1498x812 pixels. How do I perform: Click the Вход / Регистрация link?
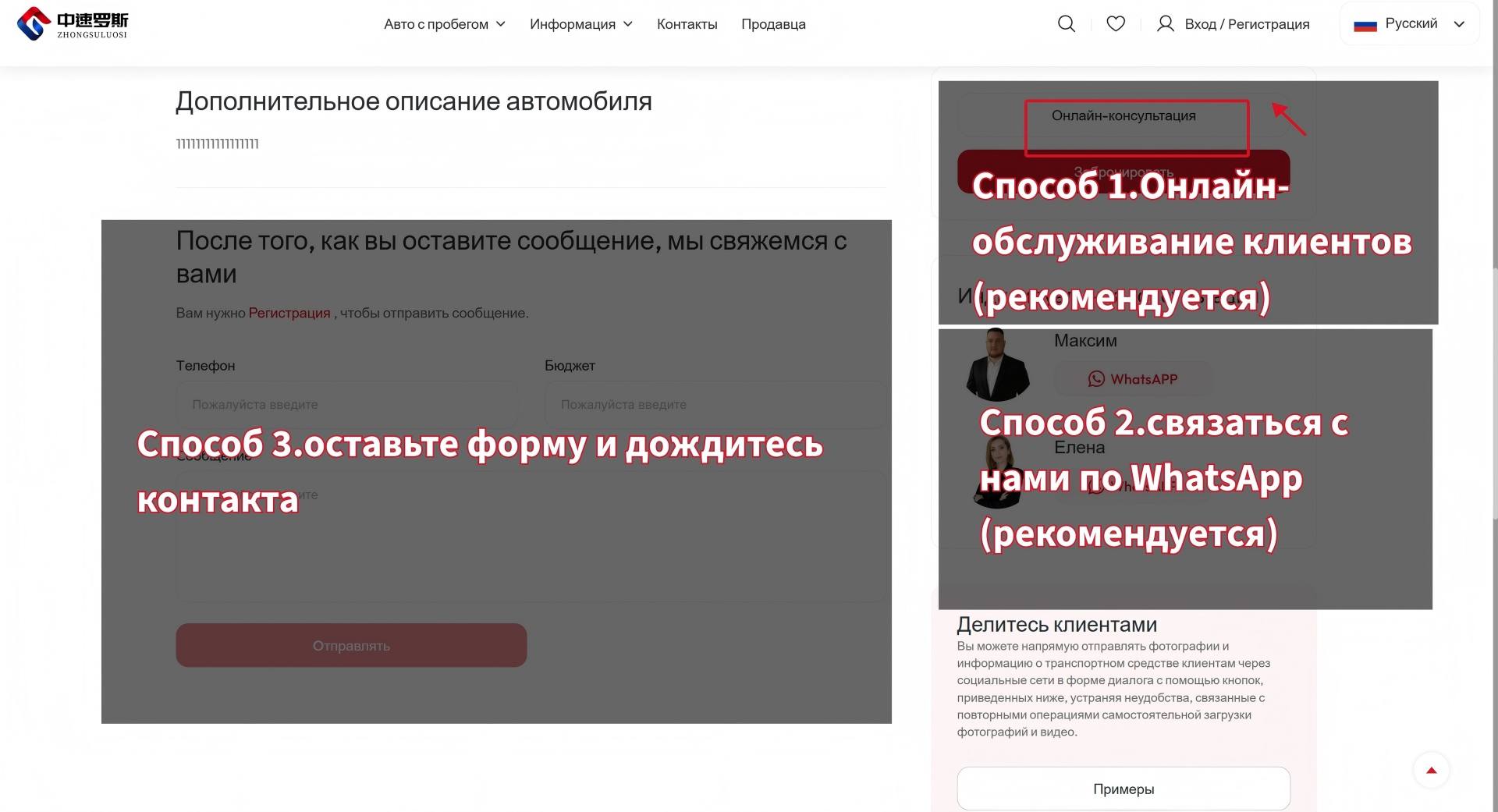click(x=1247, y=24)
